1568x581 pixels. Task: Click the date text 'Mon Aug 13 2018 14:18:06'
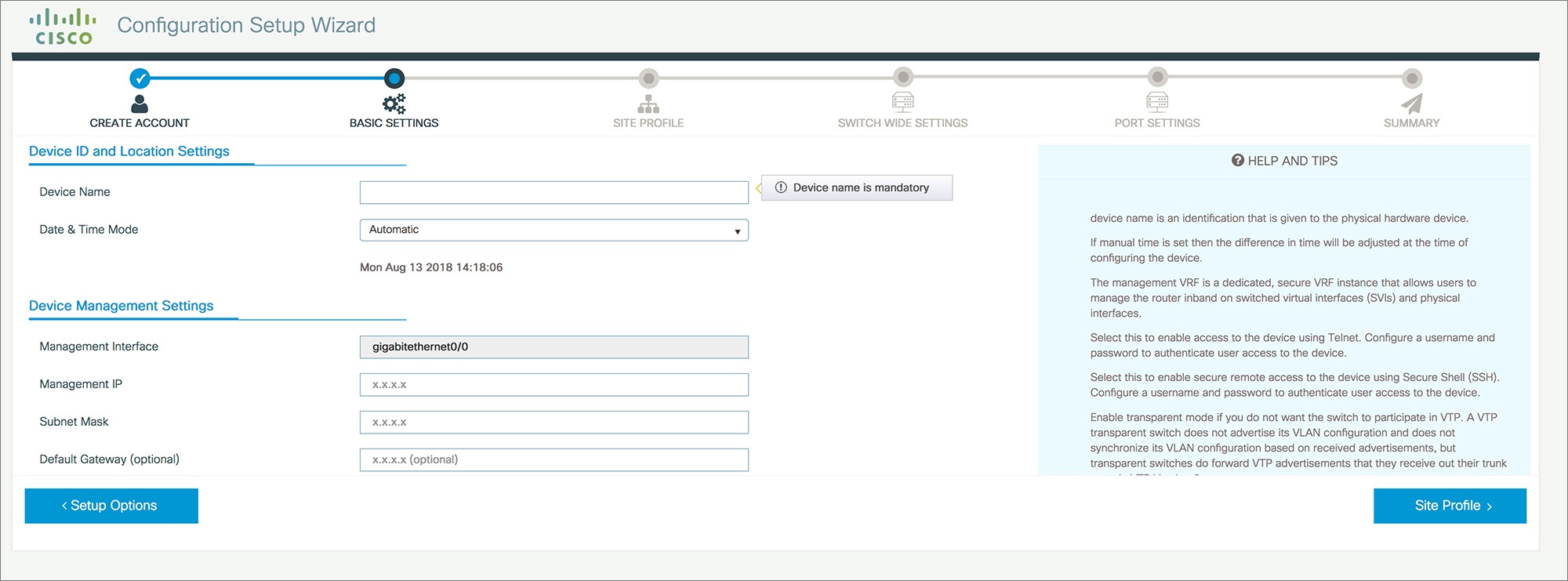coord(431,267)
